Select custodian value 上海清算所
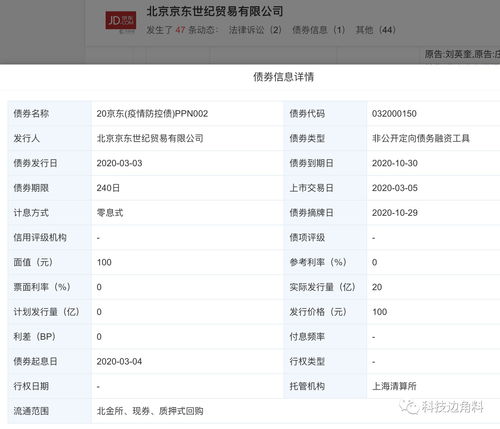Image resolution: width=500 pixels, height=429 pixels. click(x=394, y=386)
